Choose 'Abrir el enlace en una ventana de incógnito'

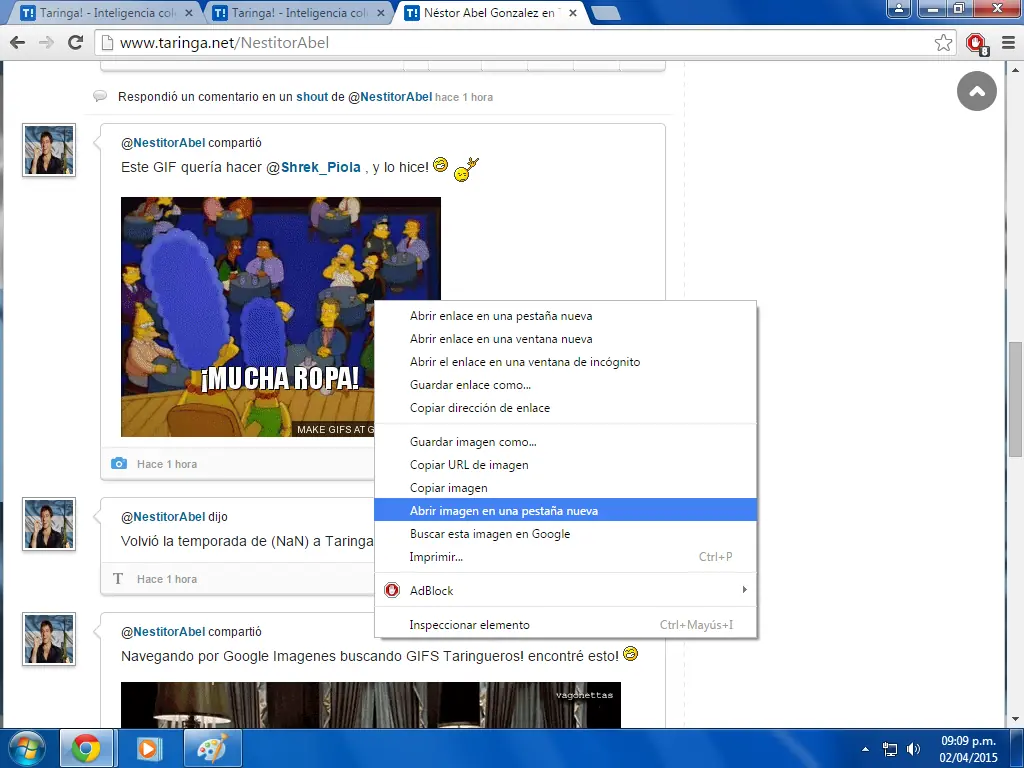click(x=566, y=362)
